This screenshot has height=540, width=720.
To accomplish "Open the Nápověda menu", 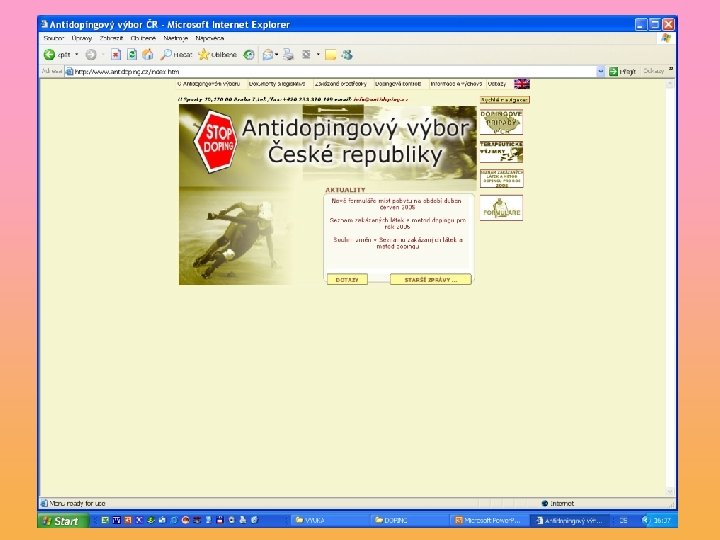I will [209, 38].
